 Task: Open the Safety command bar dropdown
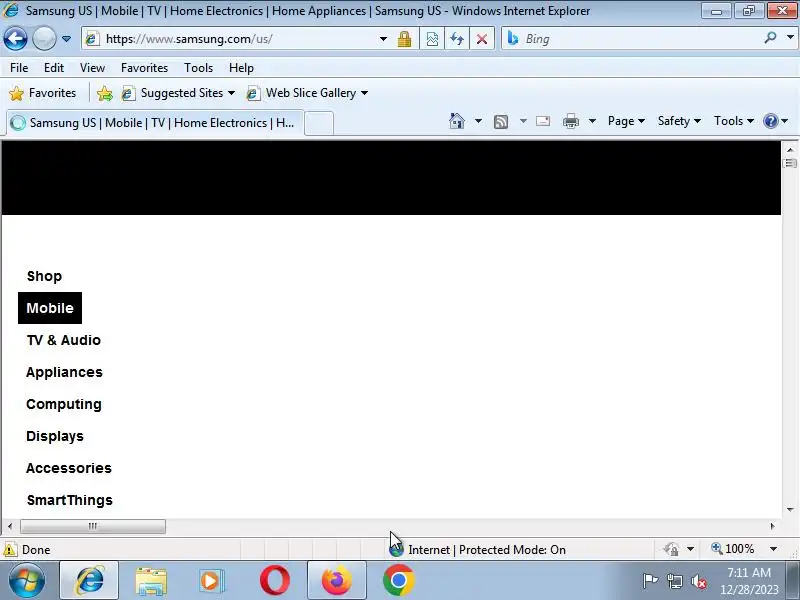[x=679, y=121]
